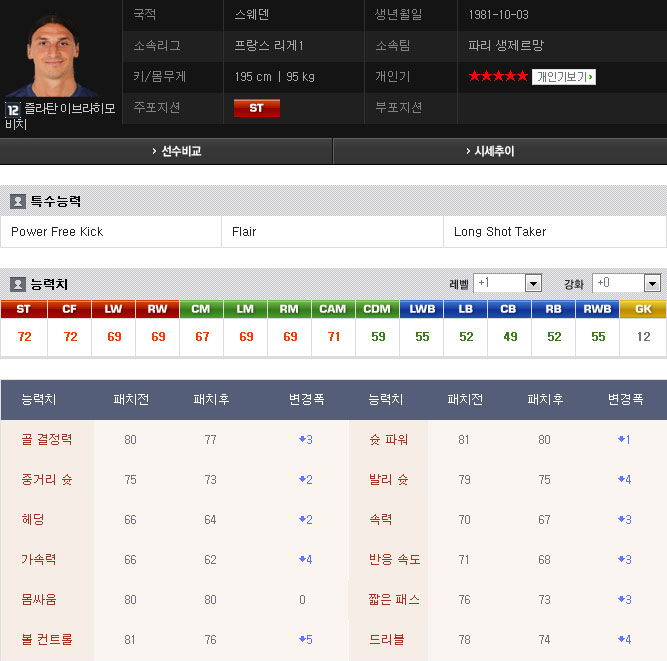Click the CB rating value 49
The width and height of the screenshot is (667, 661).
coord(510,337)
